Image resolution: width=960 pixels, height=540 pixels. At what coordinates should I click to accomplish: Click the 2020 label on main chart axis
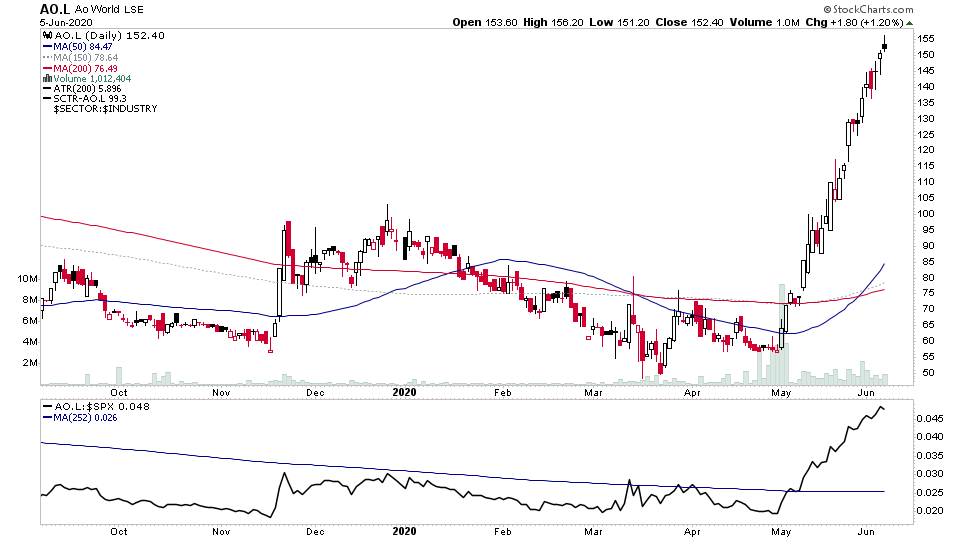pyautogui.click(x=404, y=392)
